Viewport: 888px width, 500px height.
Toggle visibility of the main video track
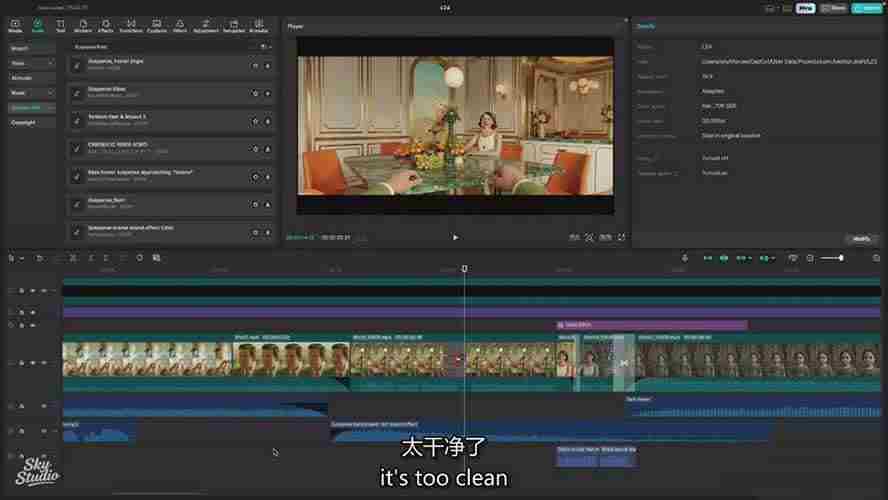tap(32, 363)
